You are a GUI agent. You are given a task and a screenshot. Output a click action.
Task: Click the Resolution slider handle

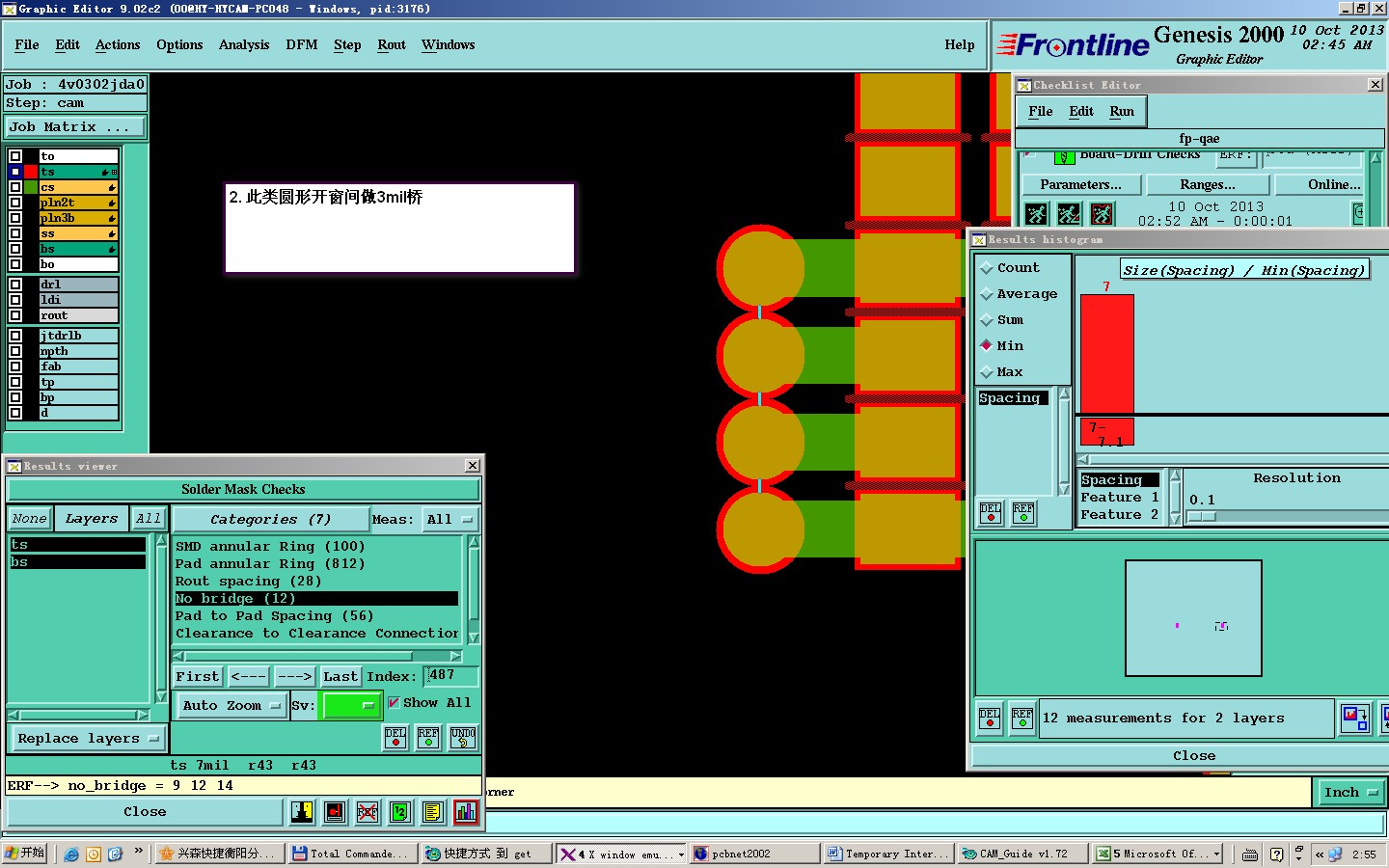pos(1202,517)
